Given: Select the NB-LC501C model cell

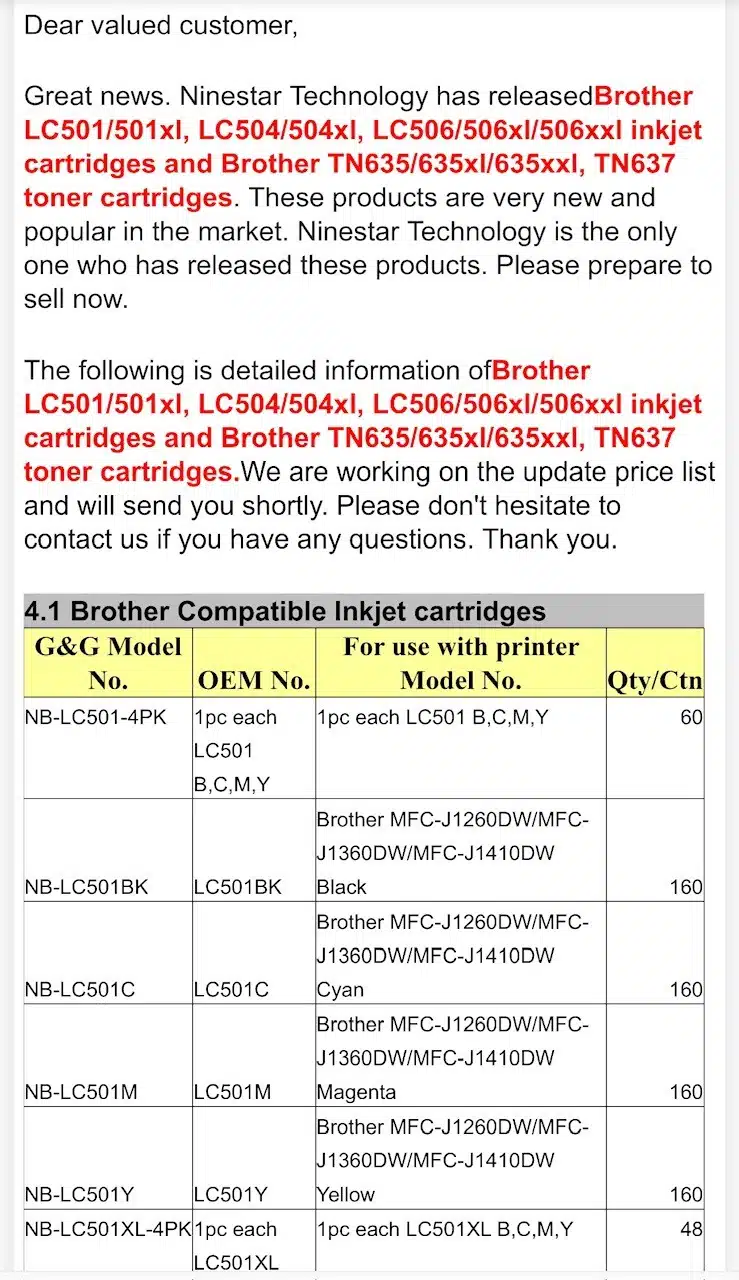Looking at the screenshot, I should (x=80, y=990).
